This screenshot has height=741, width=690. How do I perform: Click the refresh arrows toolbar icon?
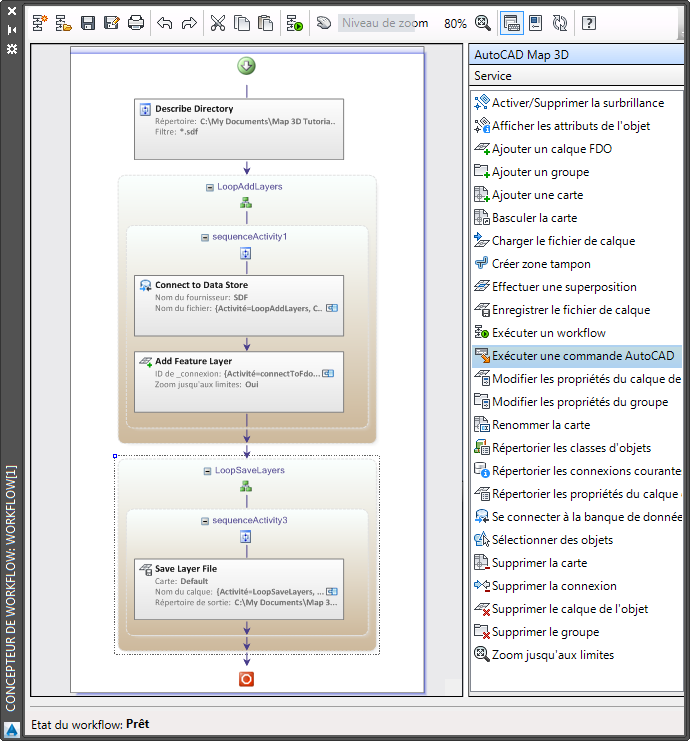560,23
